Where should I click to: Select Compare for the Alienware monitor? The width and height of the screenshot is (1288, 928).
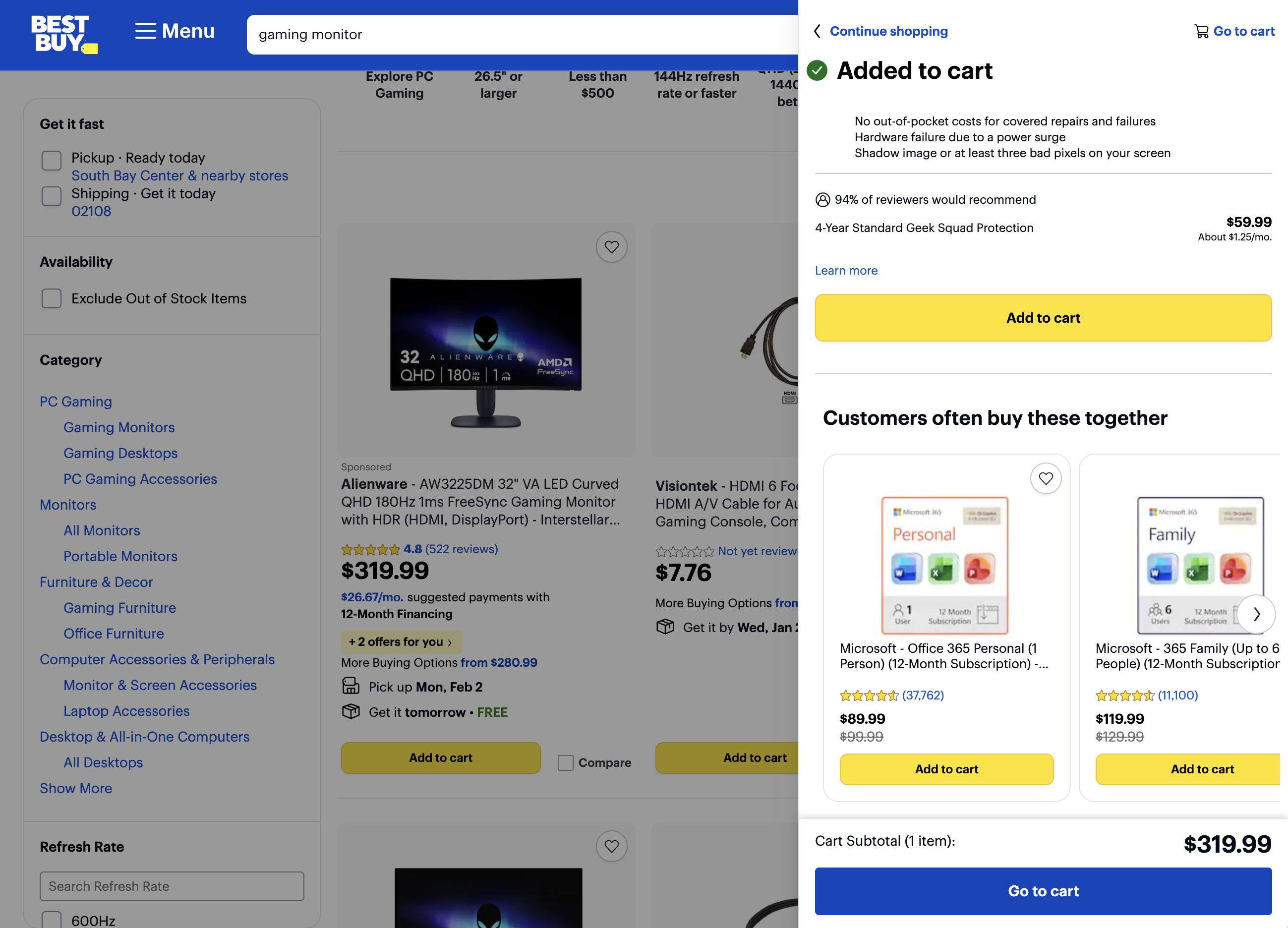coord(565,763)
